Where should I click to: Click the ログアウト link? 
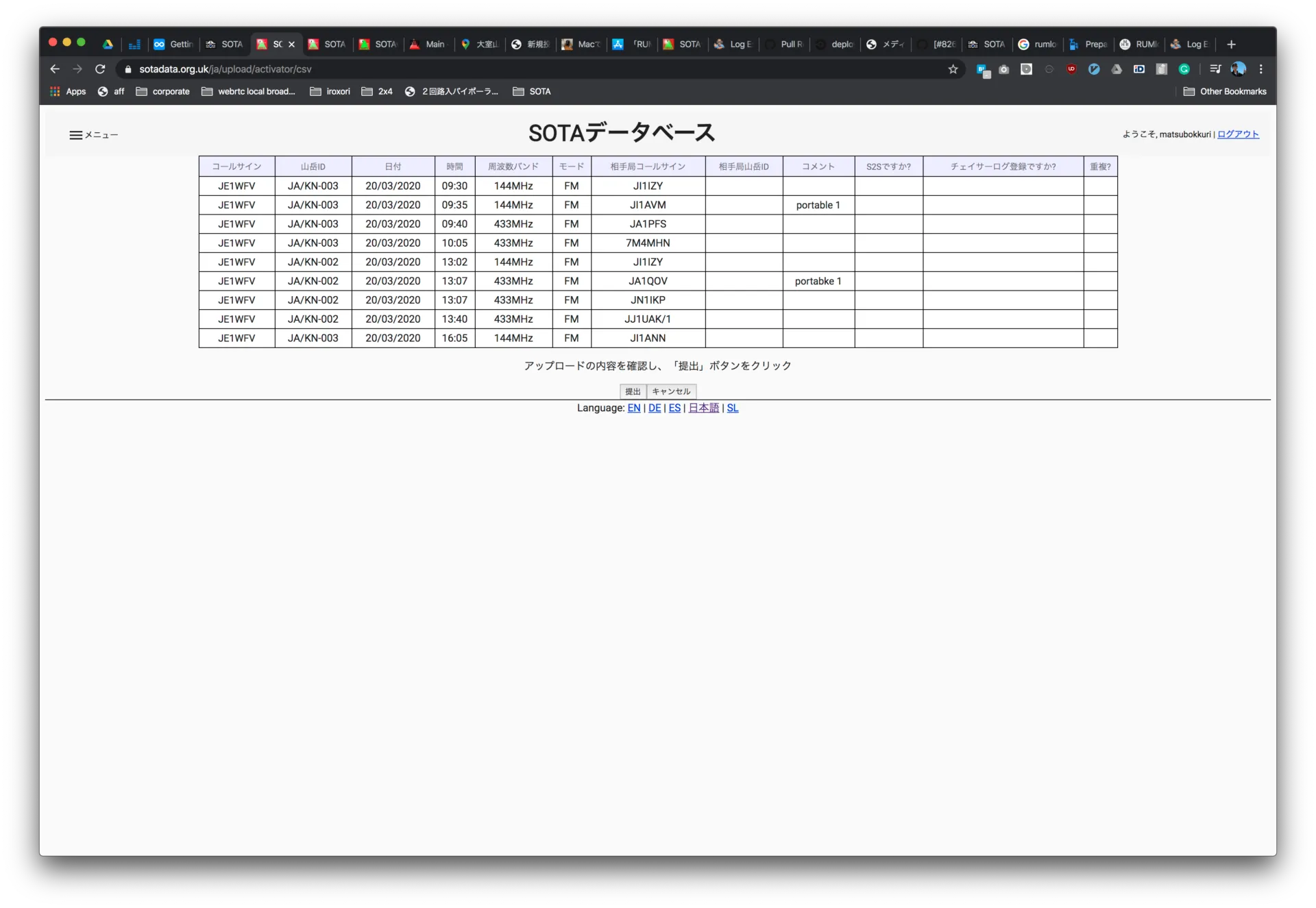pyautogui.click(x=1238, y=134)
